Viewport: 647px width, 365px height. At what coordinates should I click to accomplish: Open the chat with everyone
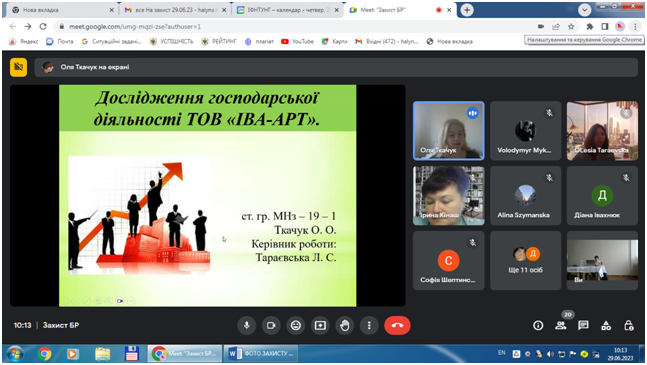click(583, 325)
